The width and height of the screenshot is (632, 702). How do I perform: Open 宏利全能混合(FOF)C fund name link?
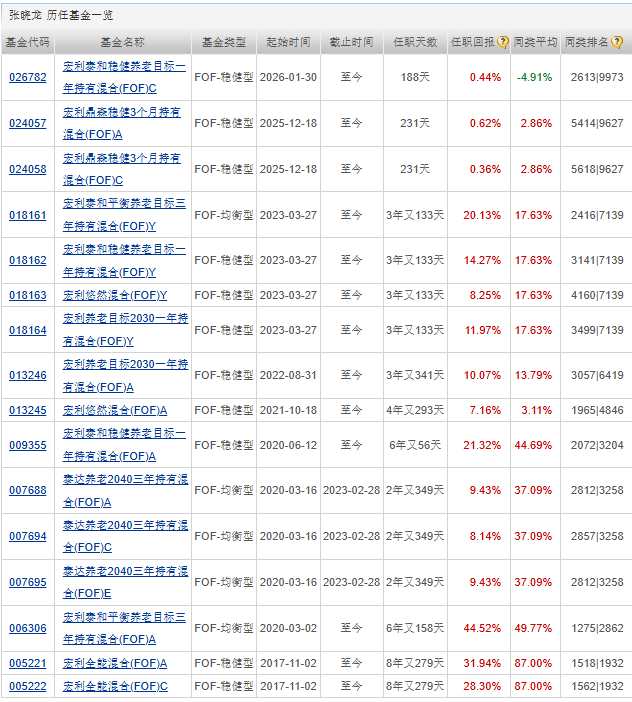point(115,686)
